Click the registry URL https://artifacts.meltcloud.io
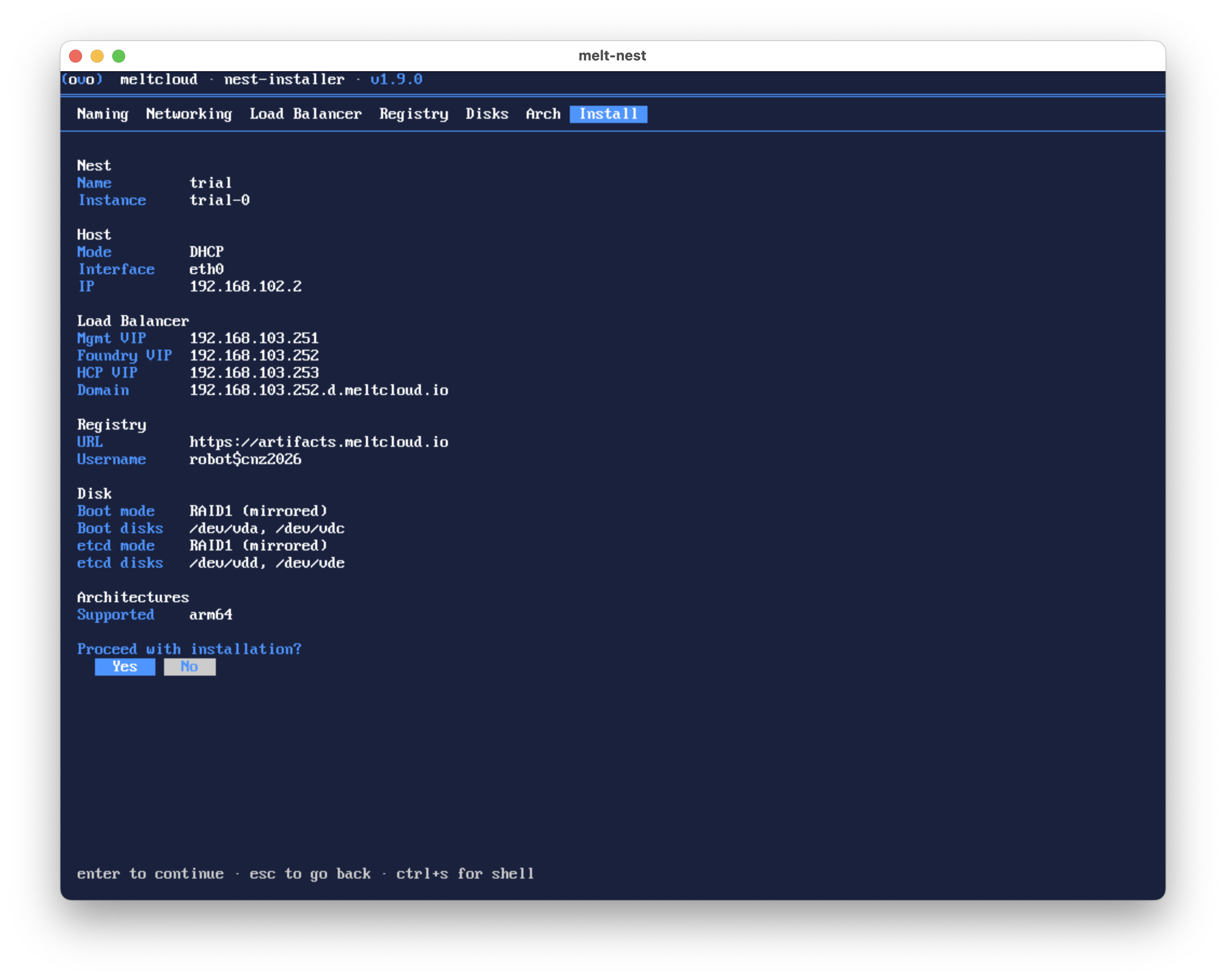 pyautogui.click(x=319, y=442)
